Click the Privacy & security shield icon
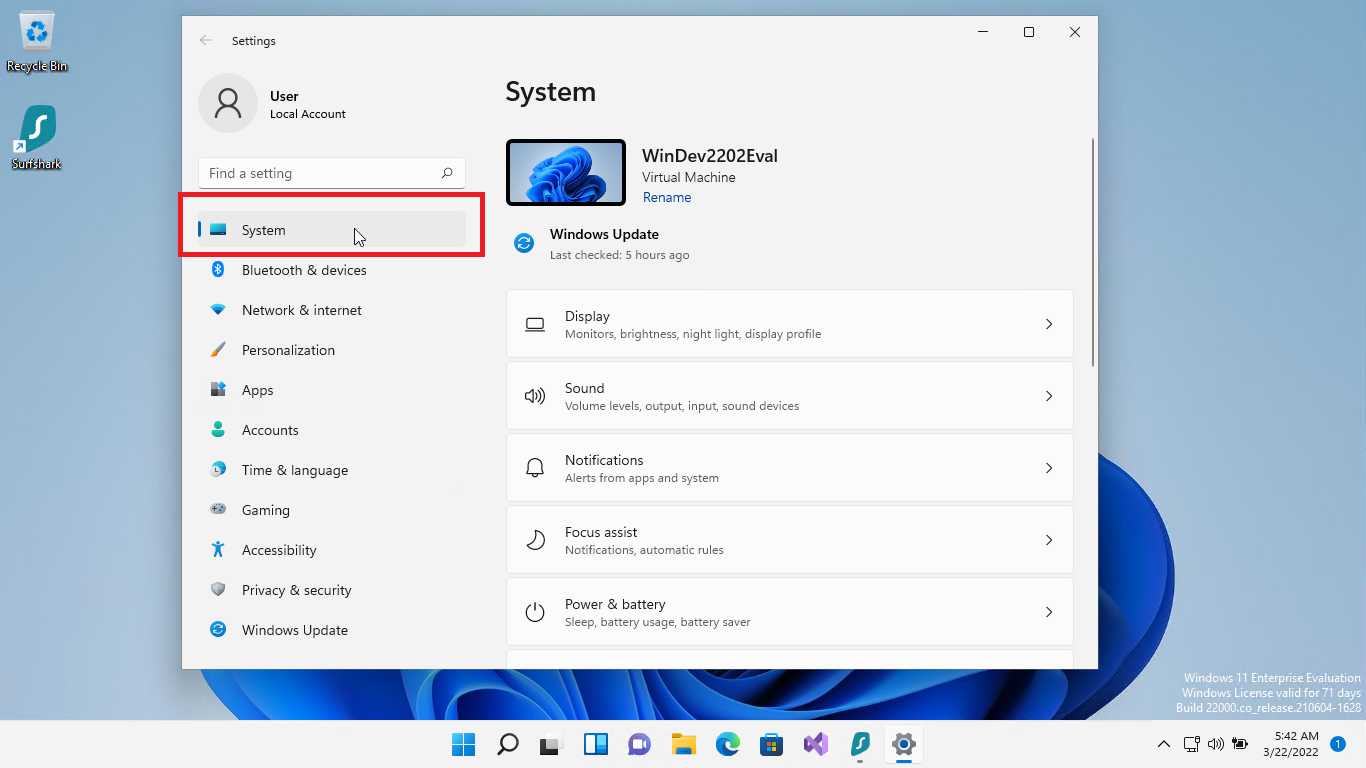This screenshot has height=768, width=1366. (218, 589)
